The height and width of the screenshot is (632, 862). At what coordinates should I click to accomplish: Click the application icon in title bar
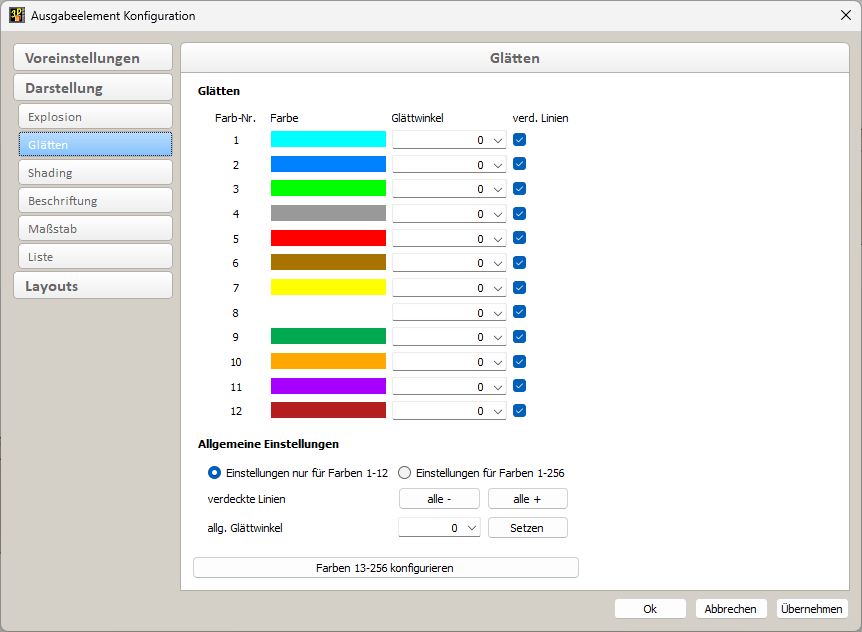click(17, 16)
